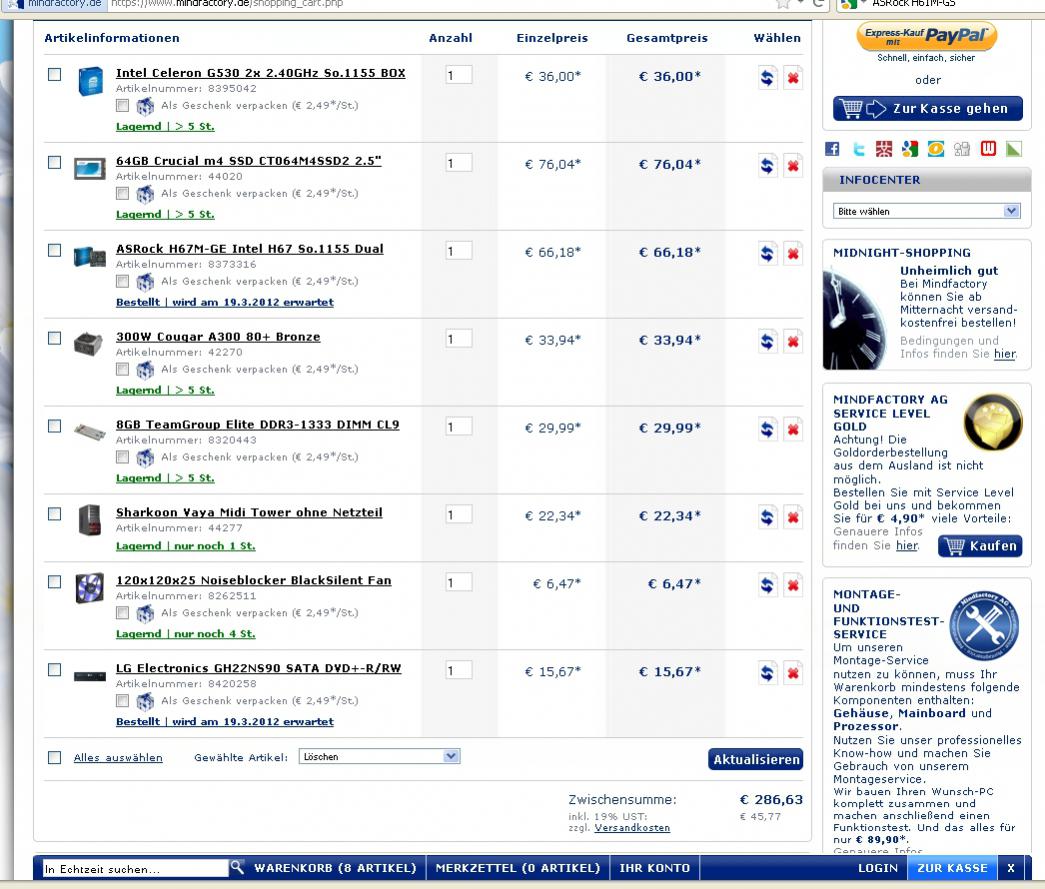
Task: Close the bottom bar with X
Action: 1011,868
